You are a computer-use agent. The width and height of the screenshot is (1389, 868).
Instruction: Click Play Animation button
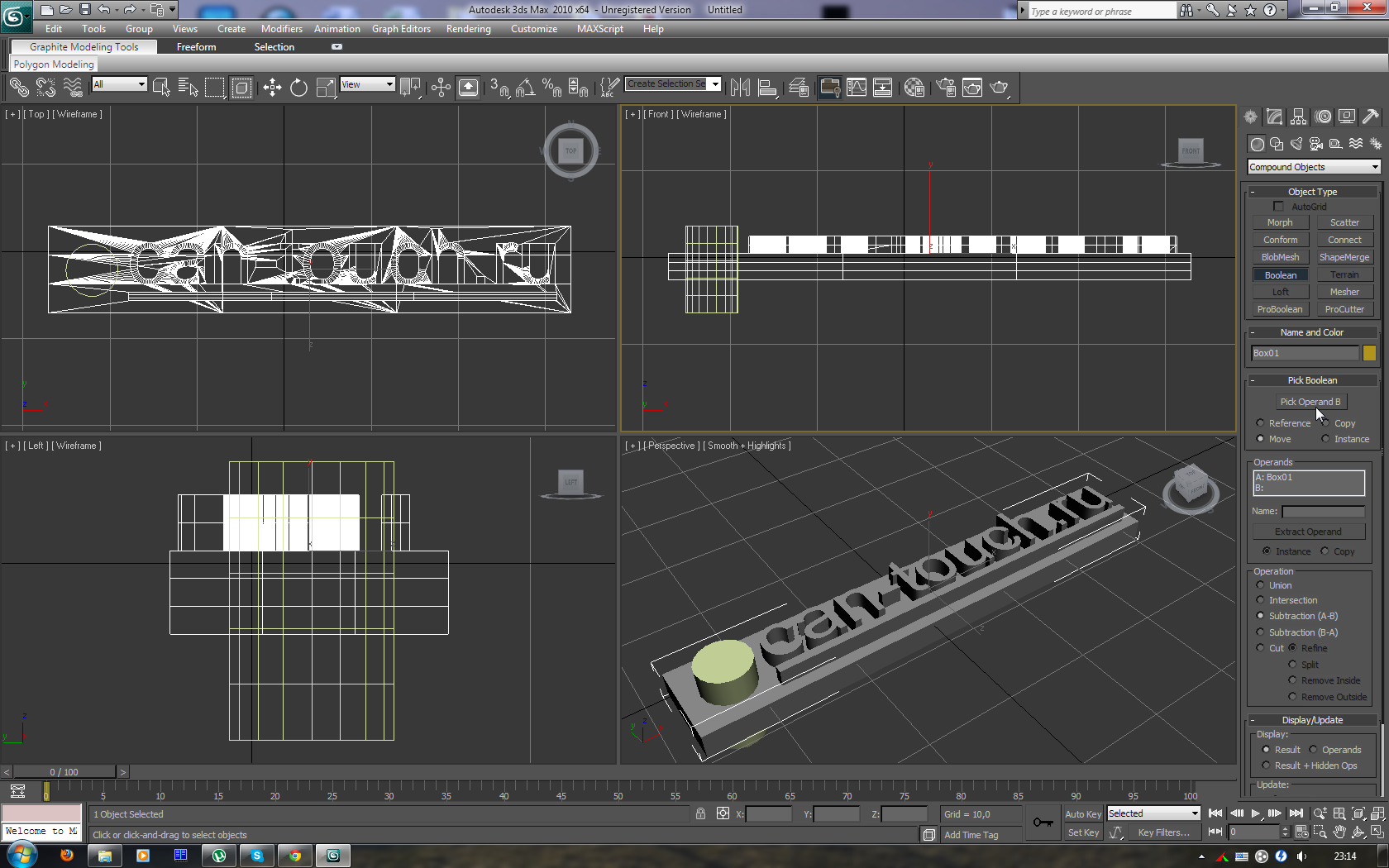[1255, 813]
